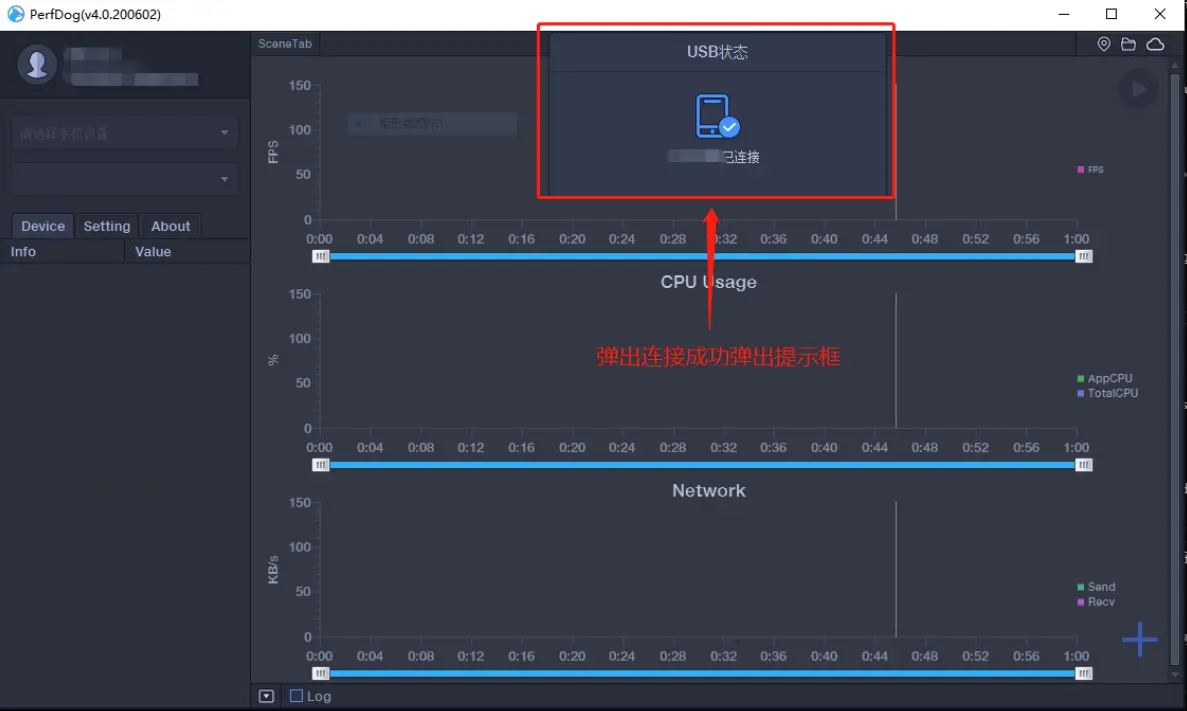This screenshot has width=1187, height=711.
Task: Click left handle of FPS range slider
Action: click(320, 257)
